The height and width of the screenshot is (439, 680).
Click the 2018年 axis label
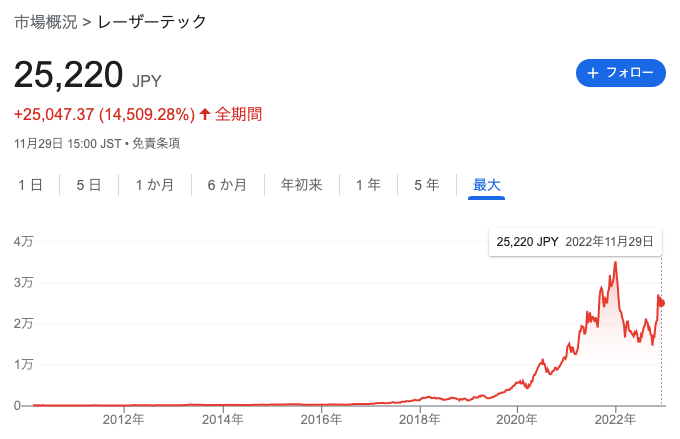[419, 419]
